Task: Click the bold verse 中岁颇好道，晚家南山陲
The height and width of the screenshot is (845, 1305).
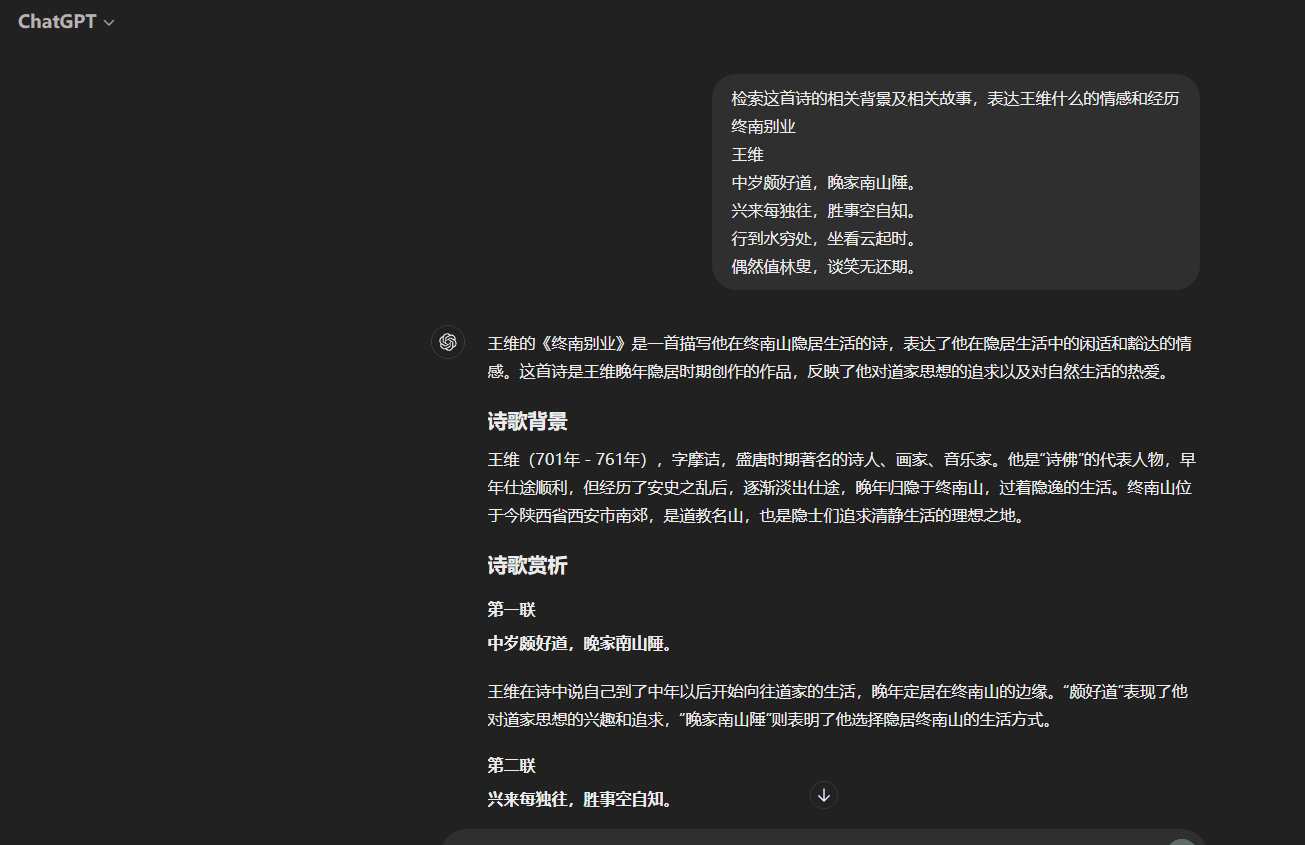Action: pos(578,644)
